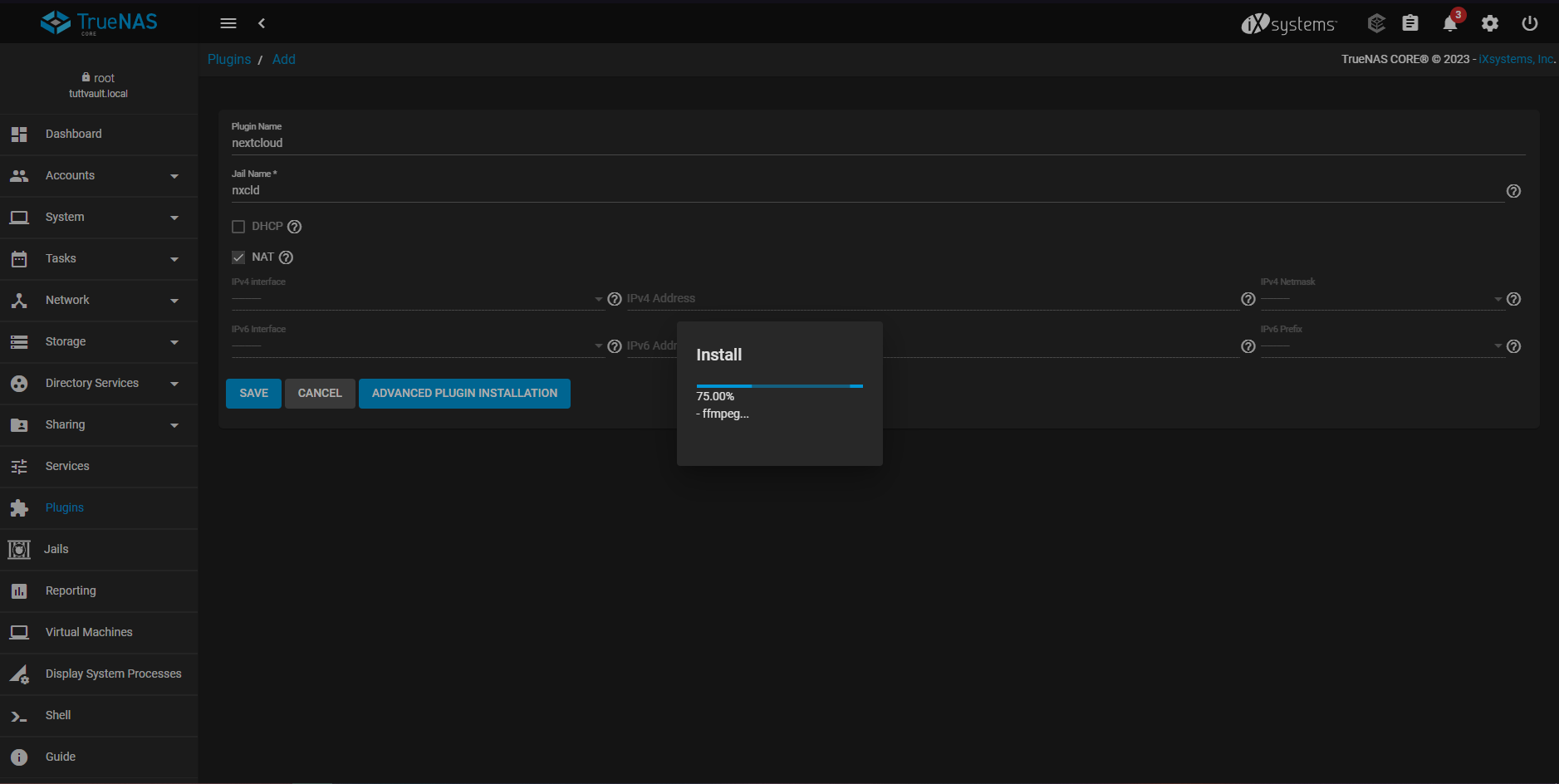Click the IPv4 Address field

pyautogui.click(x=932, y=299)
